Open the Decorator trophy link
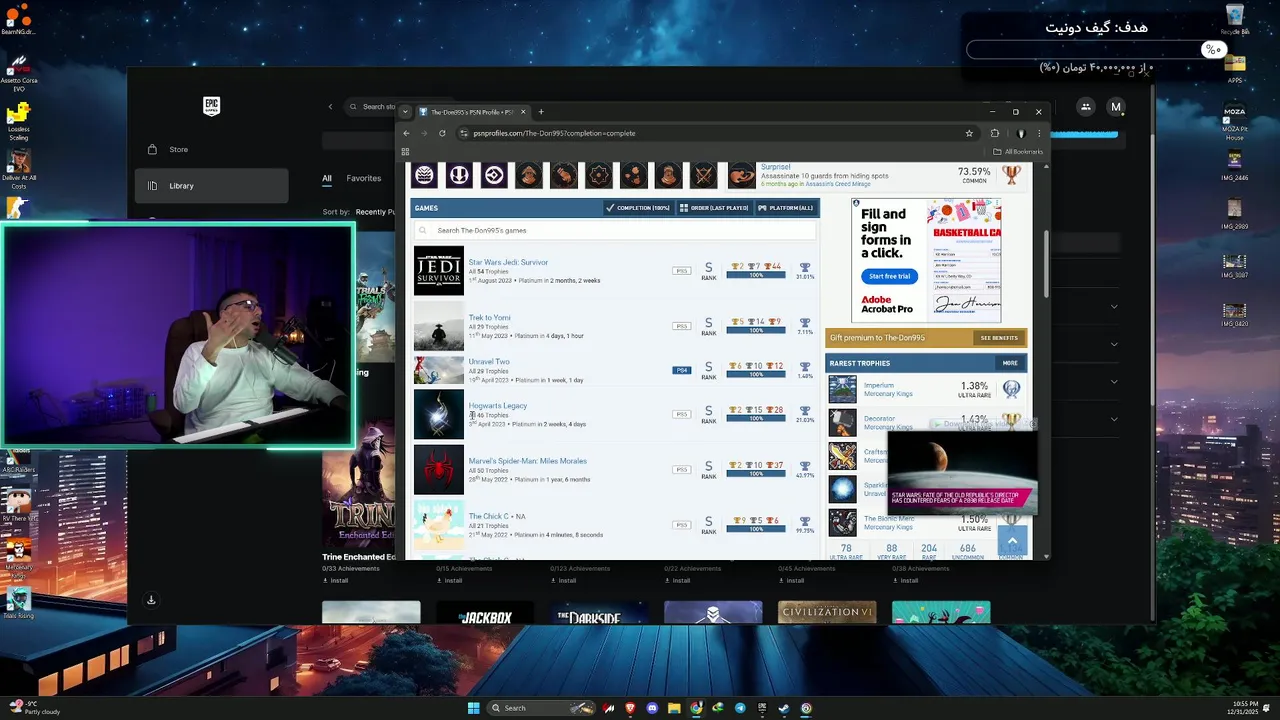1280x720 pixels. click(x=879, y=418)
